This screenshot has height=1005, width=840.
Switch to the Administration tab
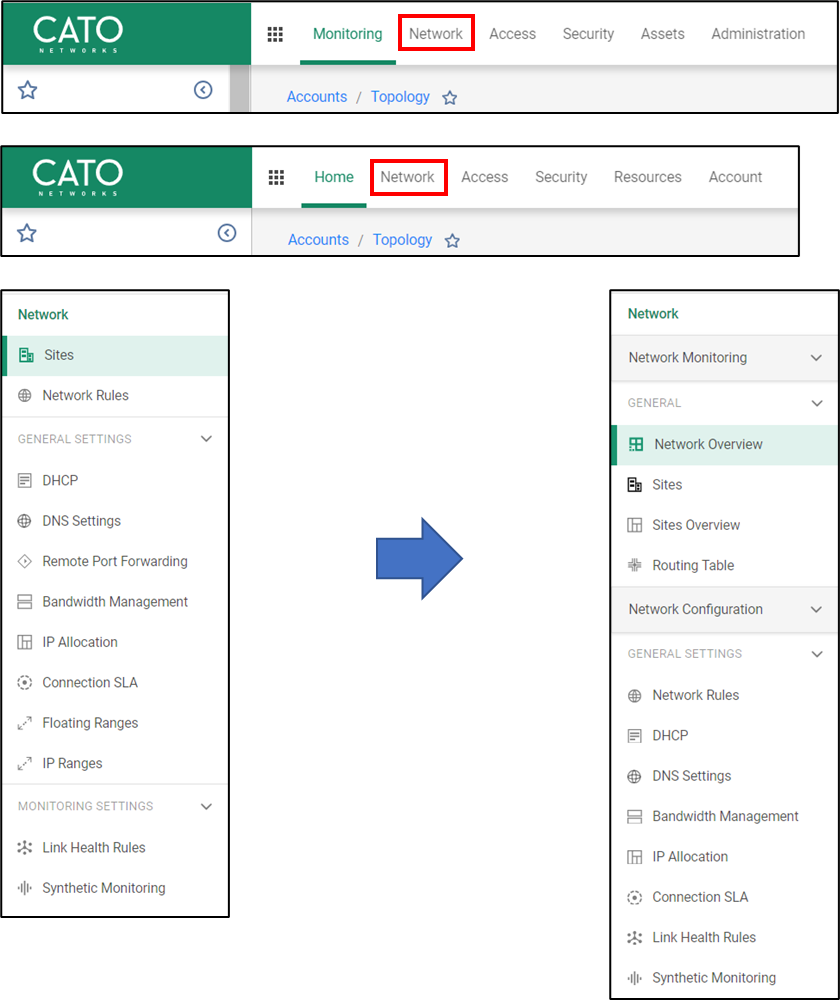pyautogui.click(x=758, y=34)
